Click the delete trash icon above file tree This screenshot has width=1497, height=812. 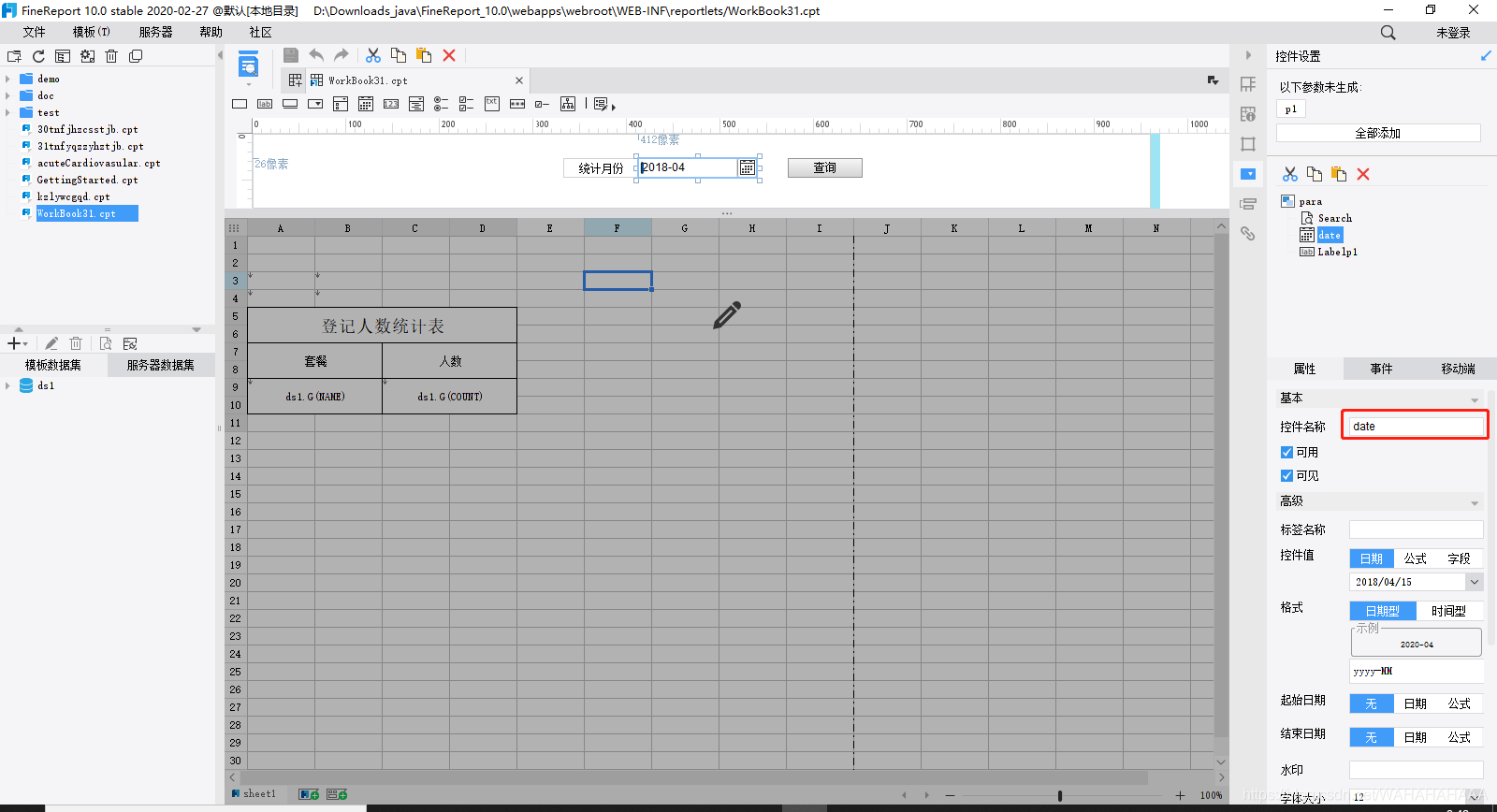coord(111,56)
